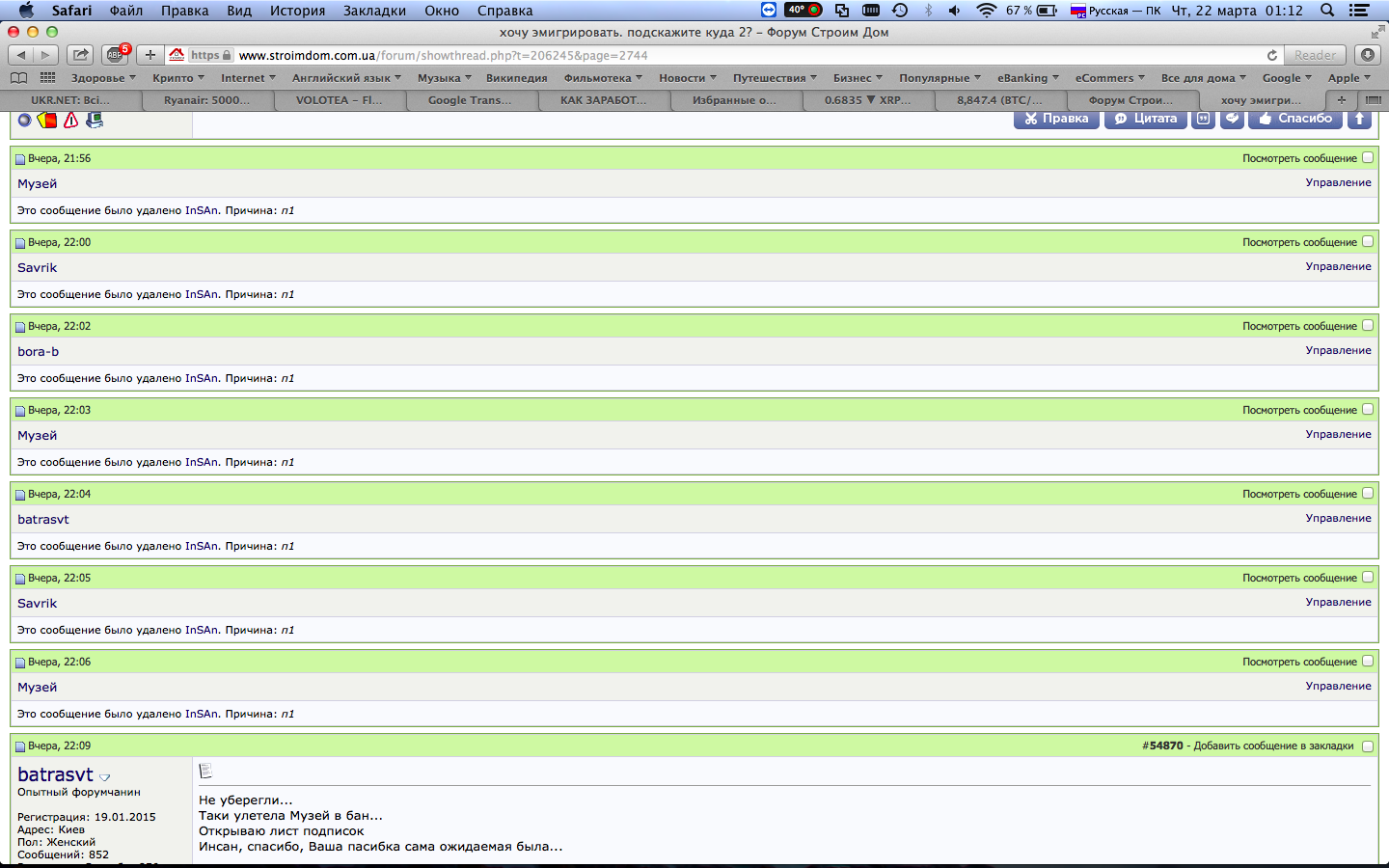This screenshot has width=1389, height=868.
Task: Click the plus Add bookmark toolbar button
Action: click(x=150, y=55)
